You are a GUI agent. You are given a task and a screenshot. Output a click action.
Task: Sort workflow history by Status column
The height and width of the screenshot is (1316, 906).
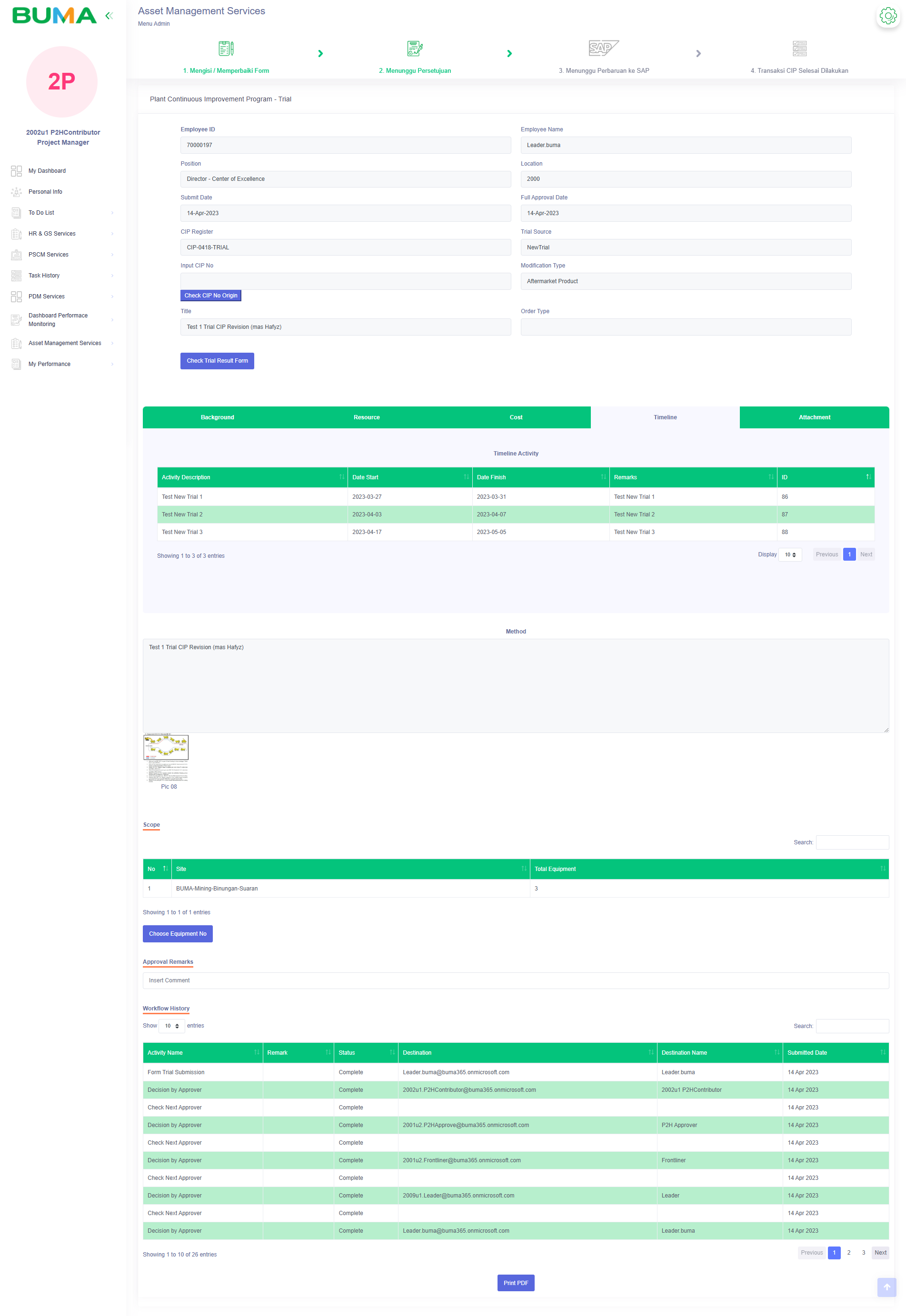[366, 1053]
